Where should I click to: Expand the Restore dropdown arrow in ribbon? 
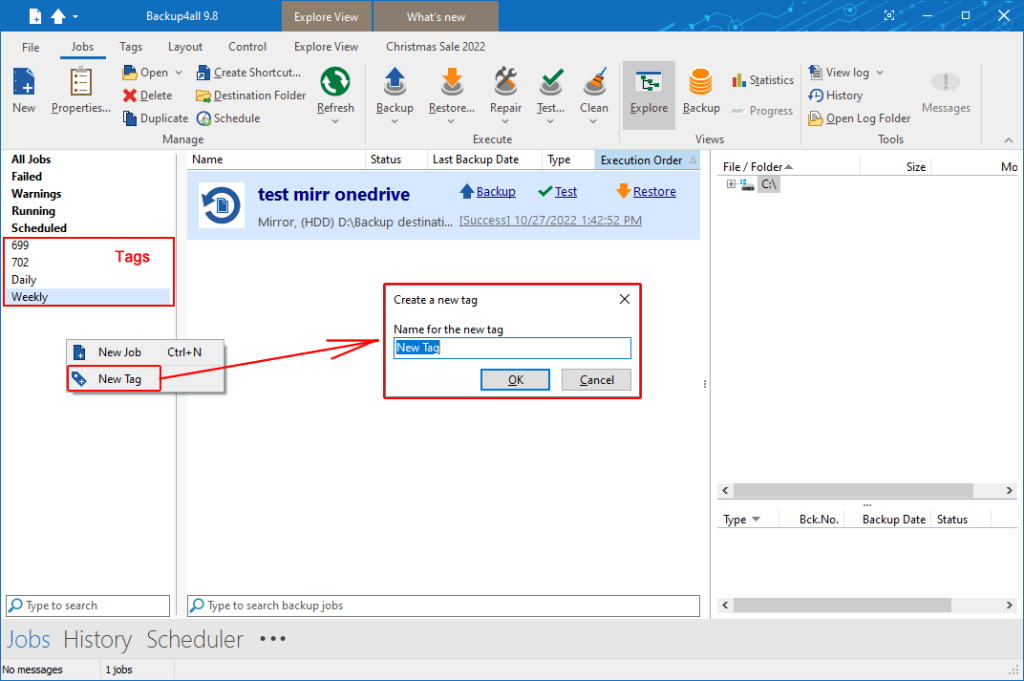(451, 121)
